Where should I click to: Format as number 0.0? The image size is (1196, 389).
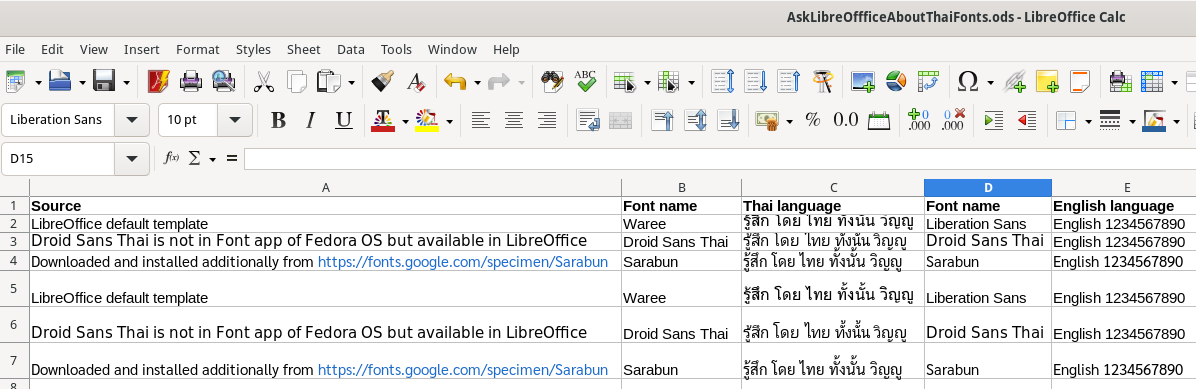coord(846,120)
